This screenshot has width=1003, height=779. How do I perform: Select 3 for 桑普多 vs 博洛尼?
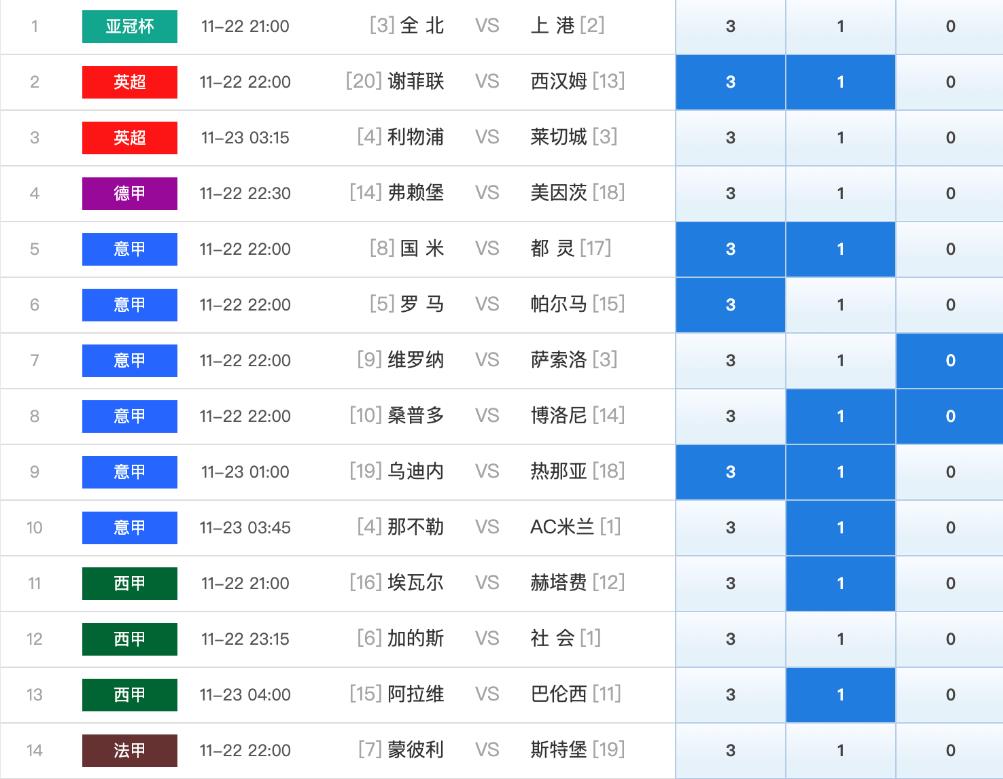(731, 416)
